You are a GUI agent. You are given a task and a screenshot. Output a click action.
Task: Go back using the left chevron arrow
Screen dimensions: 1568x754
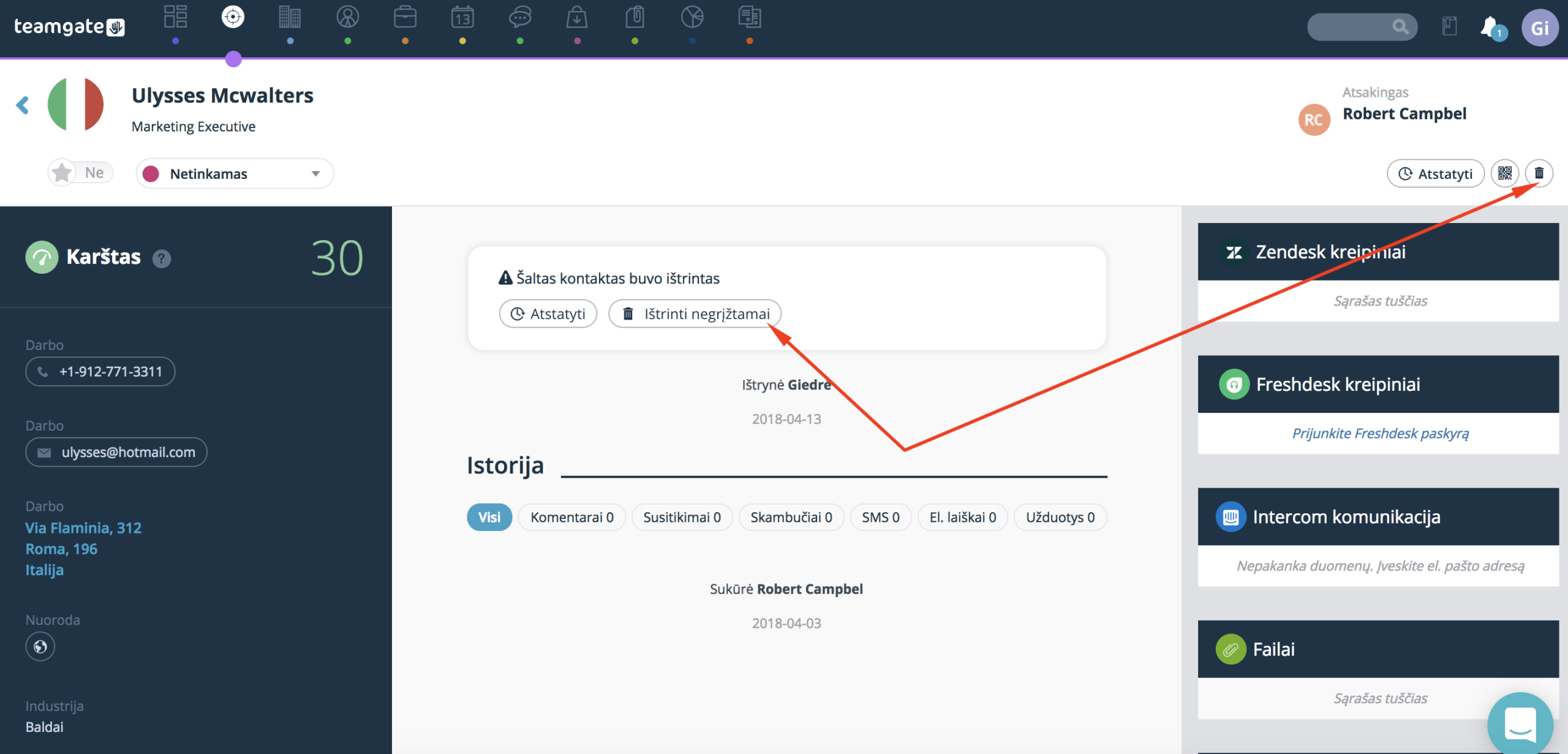[23, 105]
